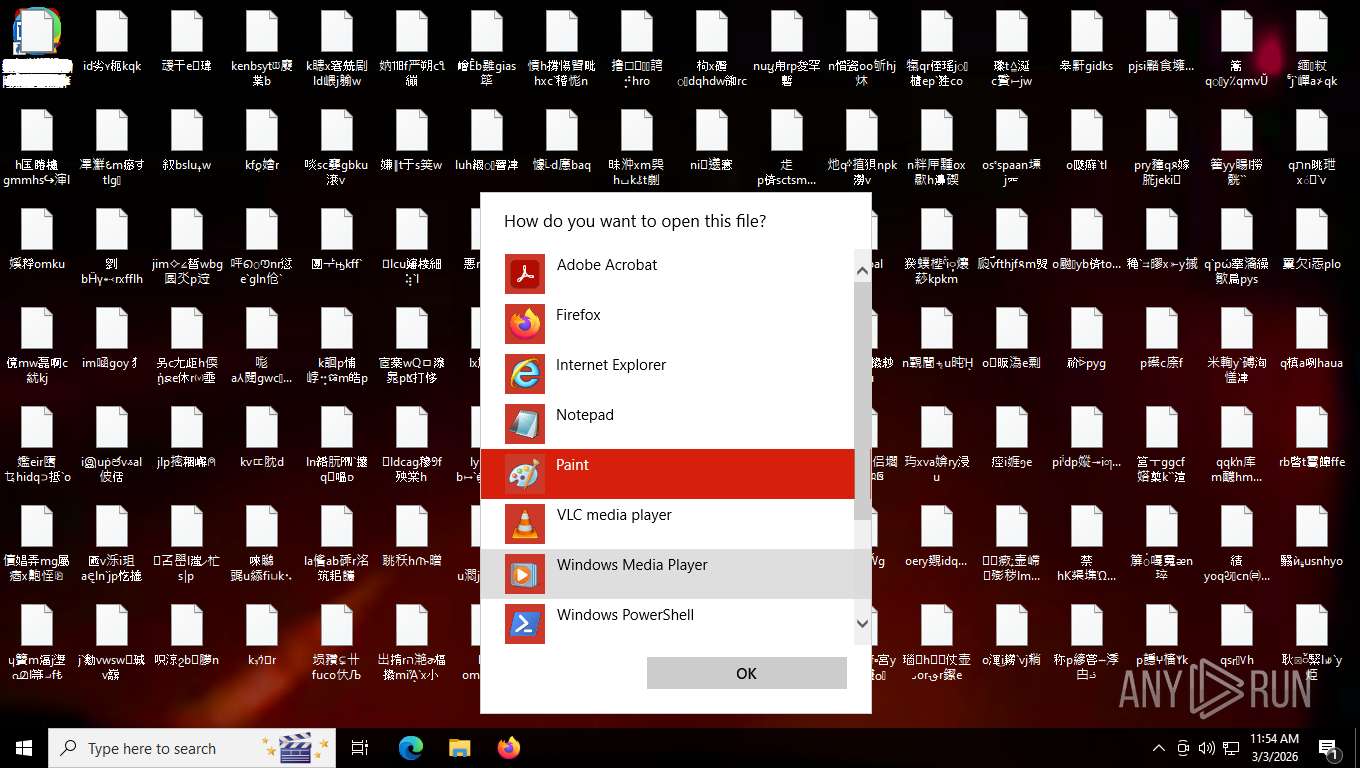
Task: Launch Microsoft Edge from the taskbar
Action: pyautogui.click(x=411, y=748)
